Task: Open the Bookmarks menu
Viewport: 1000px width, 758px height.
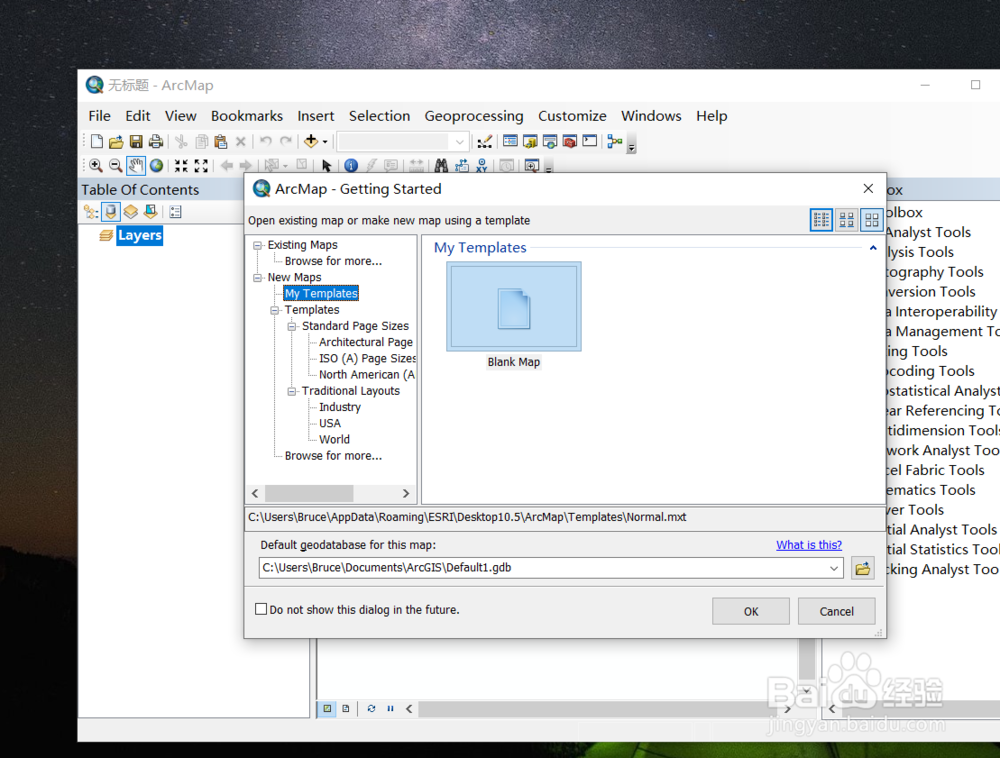Action: [x=247, y=116]
